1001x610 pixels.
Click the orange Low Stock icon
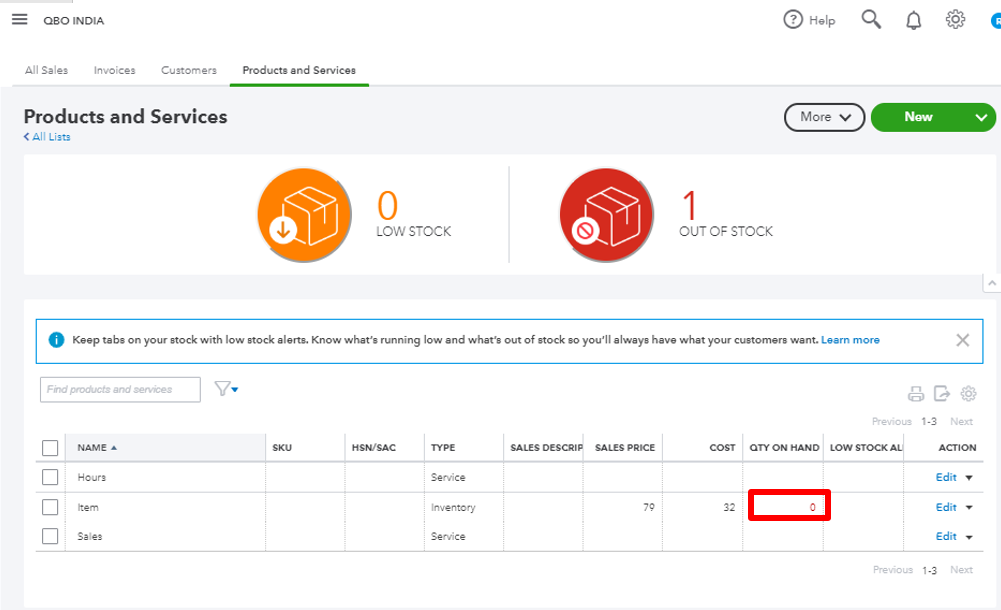(x=304, y=214)
